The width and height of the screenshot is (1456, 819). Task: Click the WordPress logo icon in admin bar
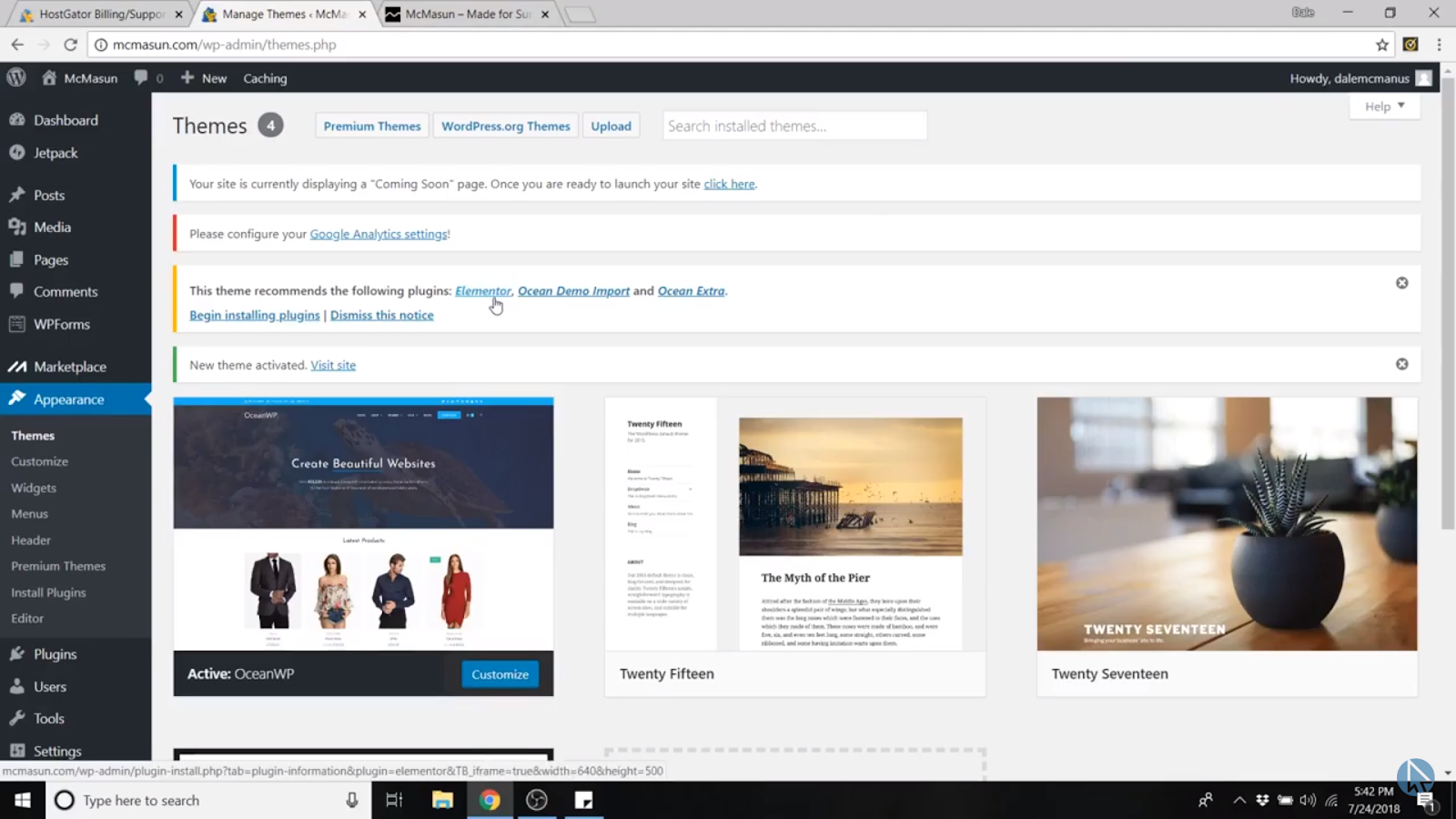coord(16,78)
